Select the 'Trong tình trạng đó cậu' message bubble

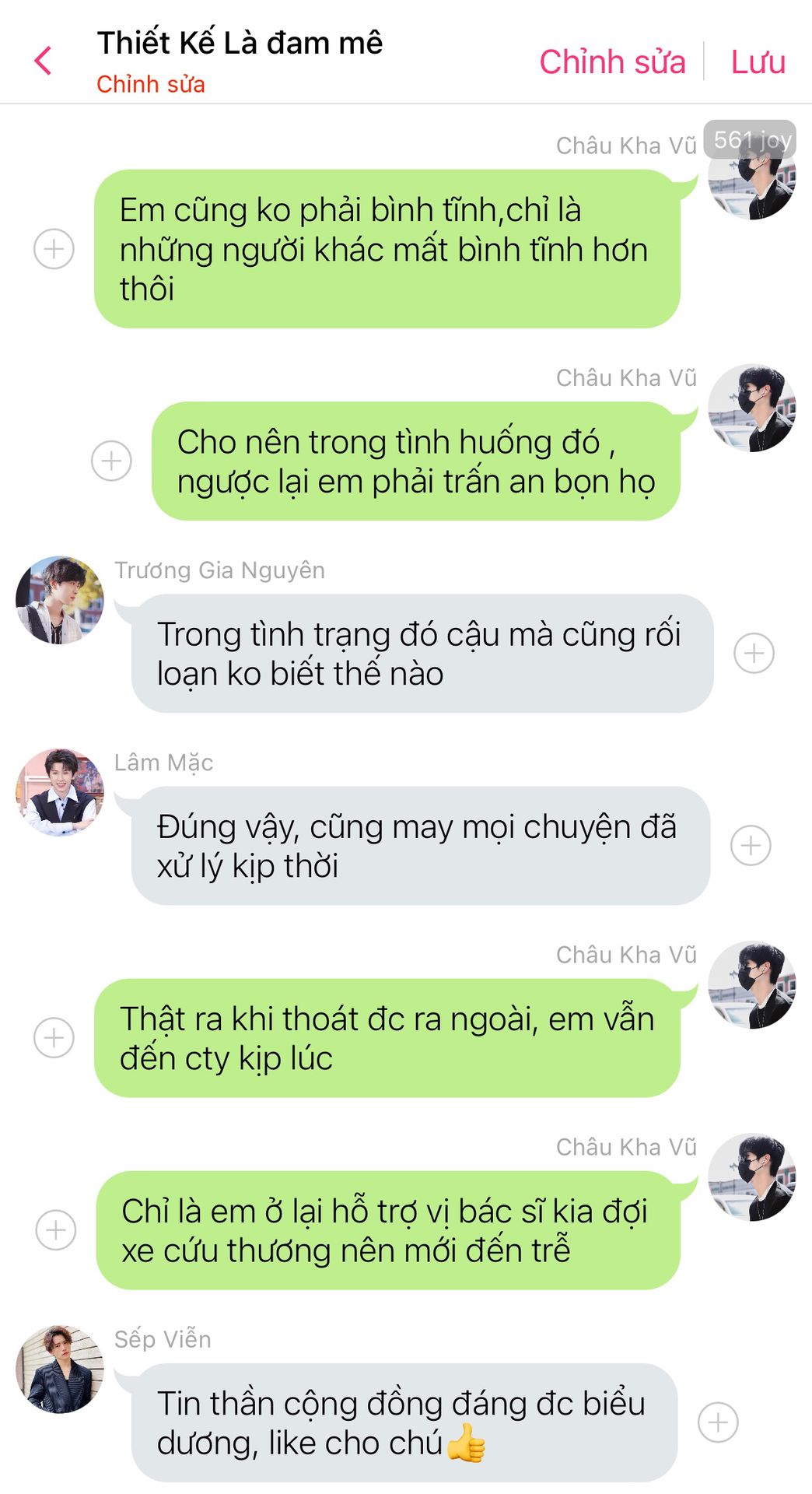click(422, 654)
